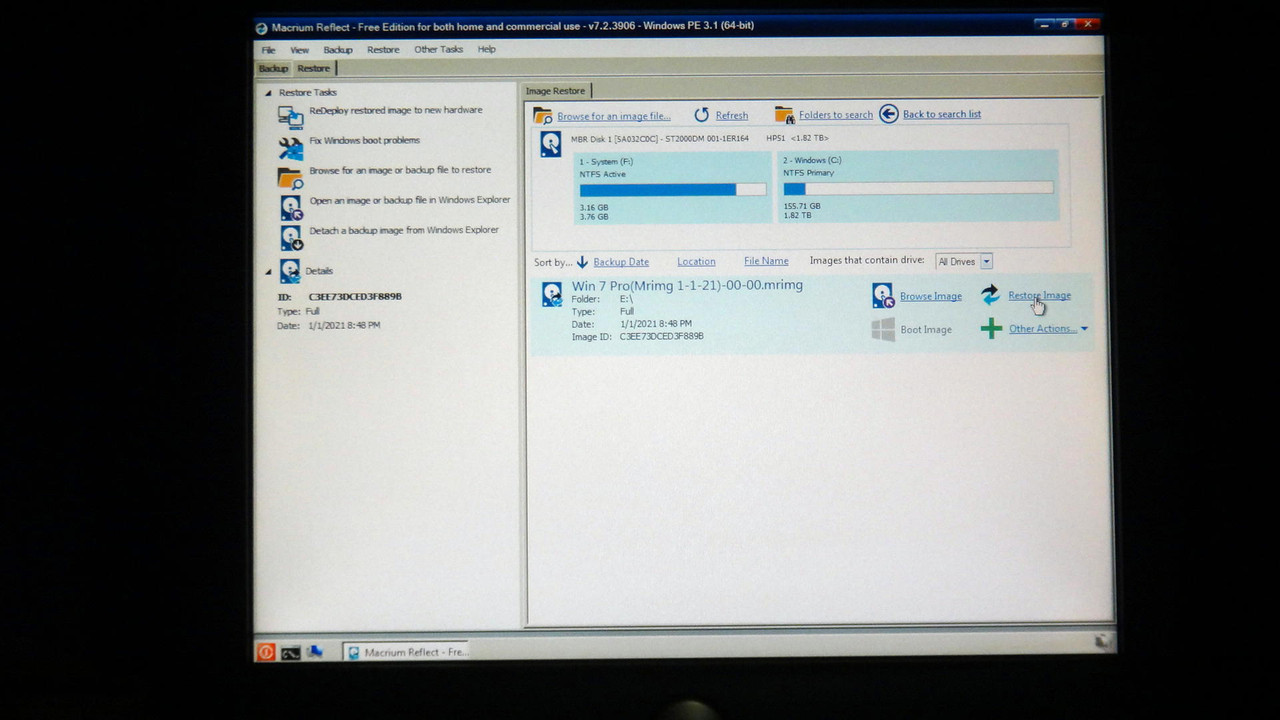Click the green plus Other Actions icon

[991, 329]
